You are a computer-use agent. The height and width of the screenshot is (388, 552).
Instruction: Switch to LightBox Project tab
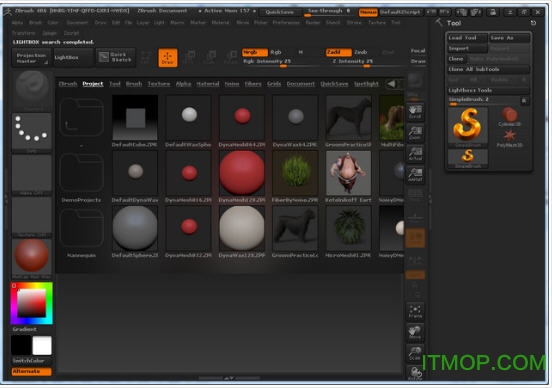point(93,84)
